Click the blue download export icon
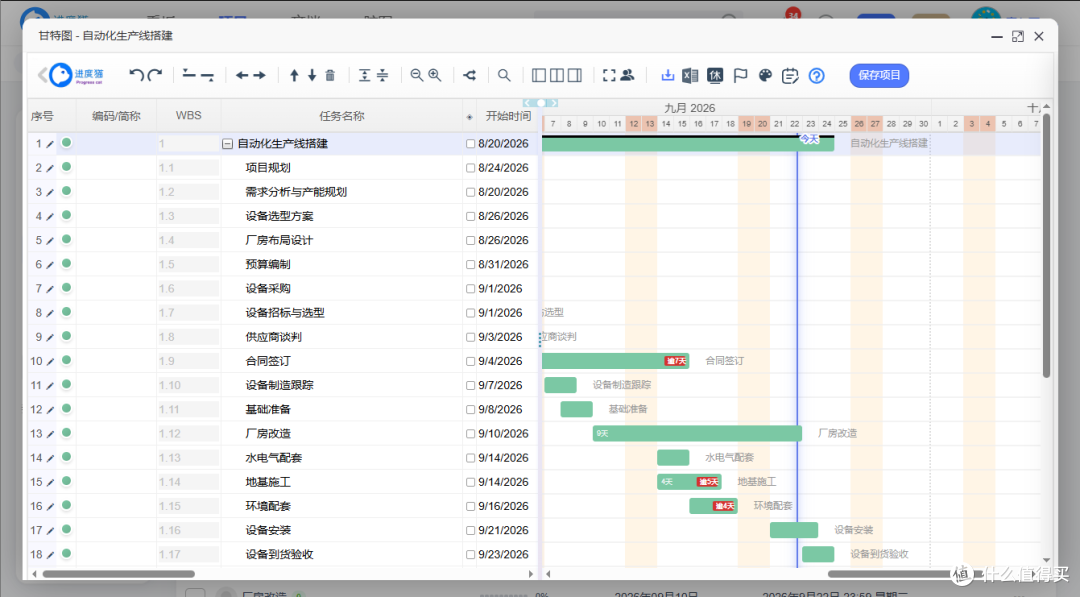 coord(667,75)
